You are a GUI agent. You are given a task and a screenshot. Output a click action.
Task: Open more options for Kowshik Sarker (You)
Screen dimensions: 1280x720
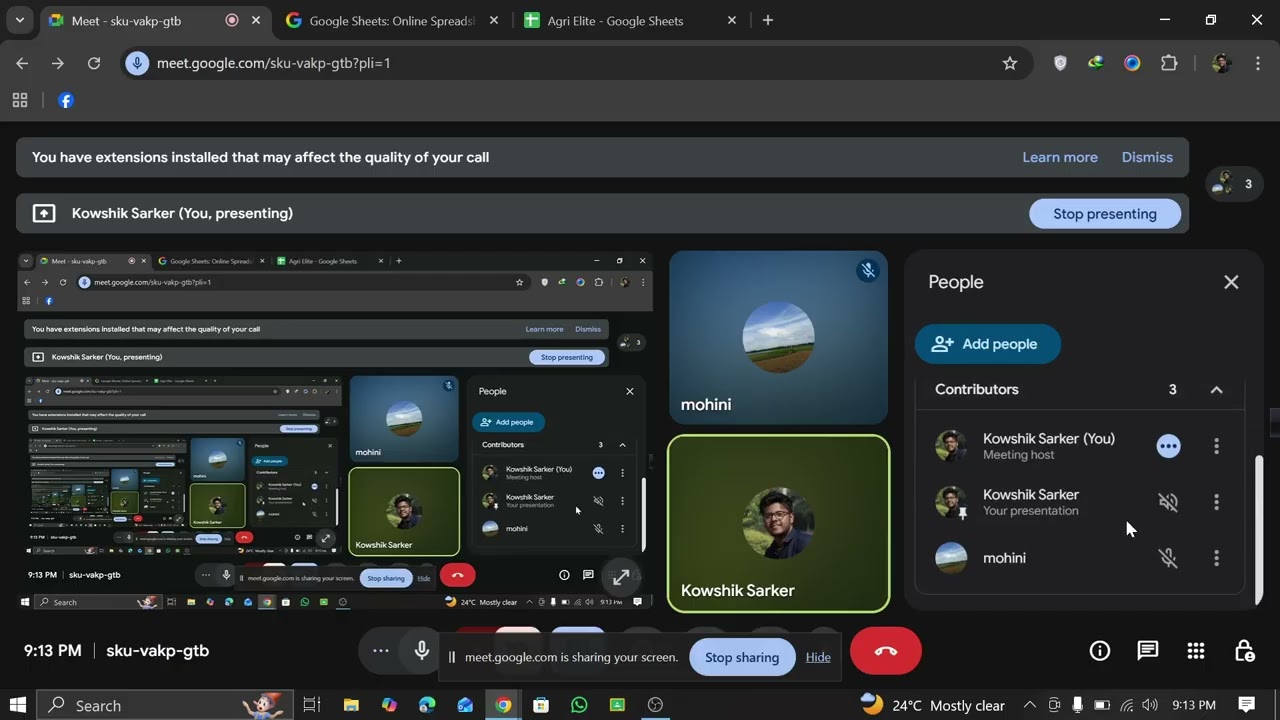1216,446
